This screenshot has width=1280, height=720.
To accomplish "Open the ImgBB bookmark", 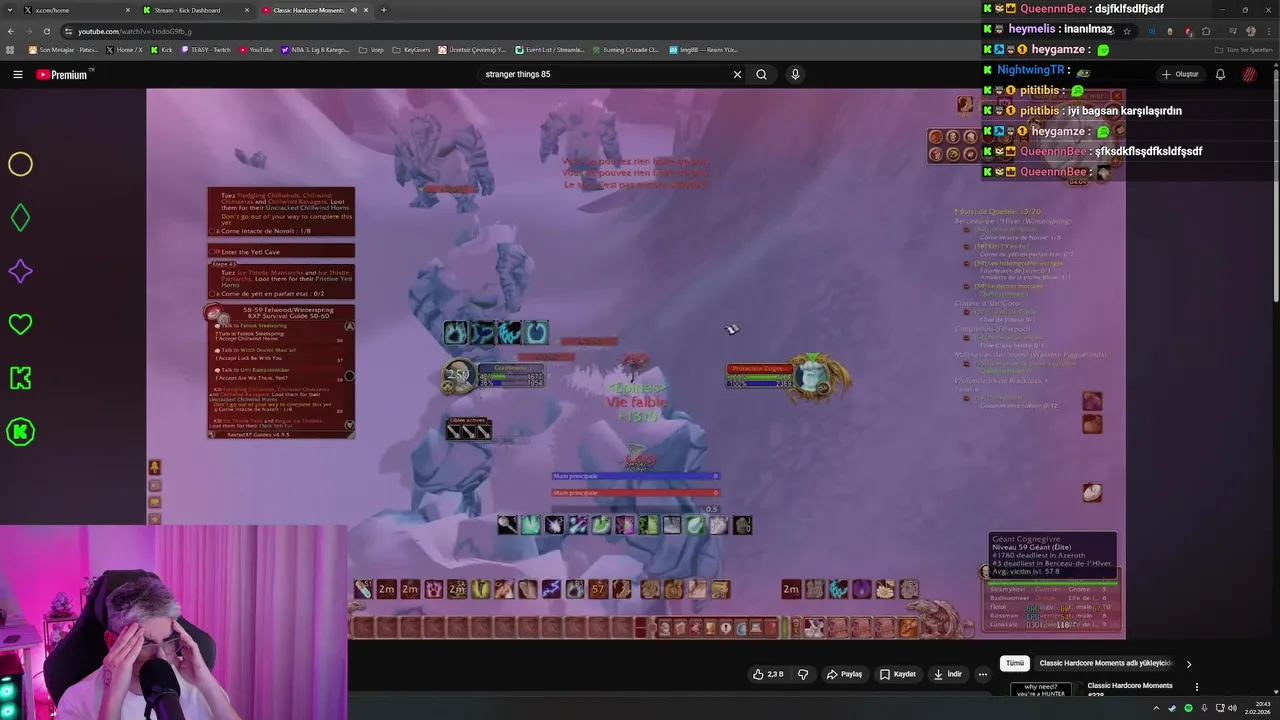I will coord(703,49).
